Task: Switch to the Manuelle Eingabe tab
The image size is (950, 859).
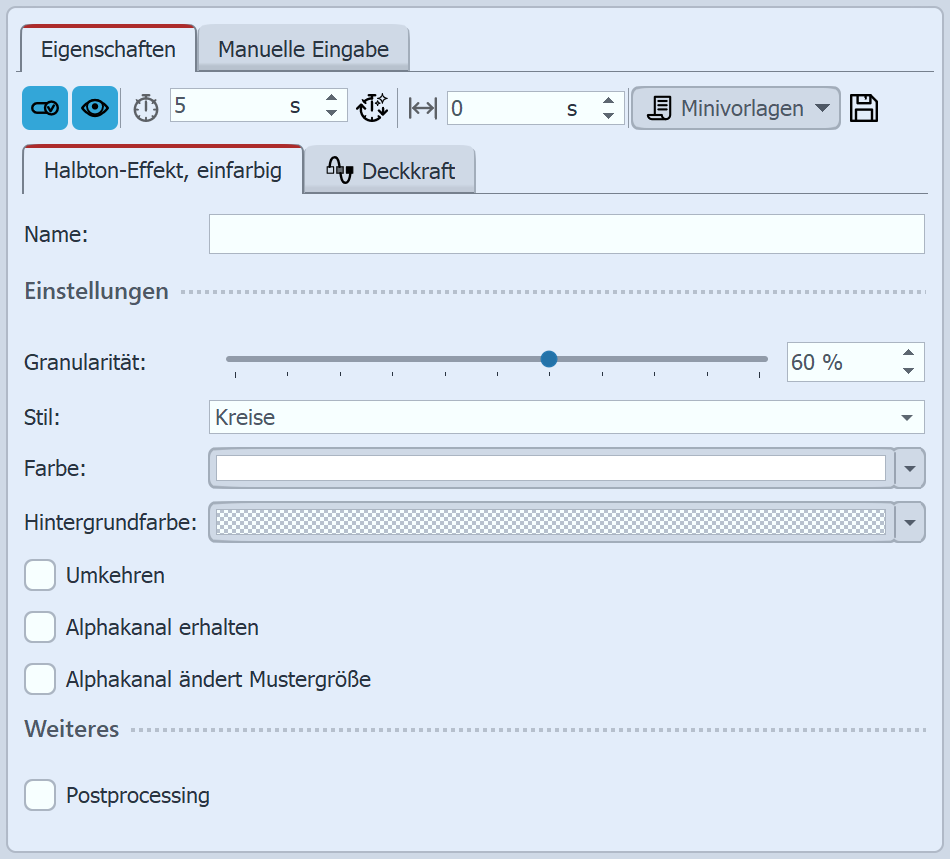Action: click(x=303, y=49)
